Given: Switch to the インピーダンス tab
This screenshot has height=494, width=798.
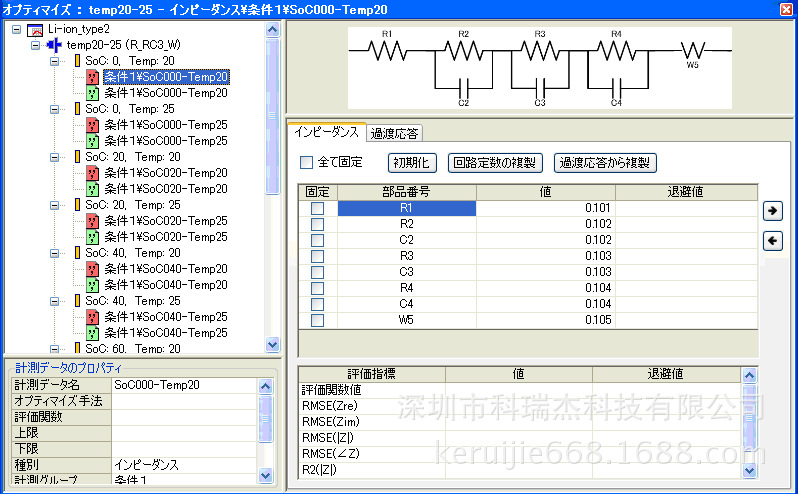Looking at the screenshot, I should pos(327,132).
